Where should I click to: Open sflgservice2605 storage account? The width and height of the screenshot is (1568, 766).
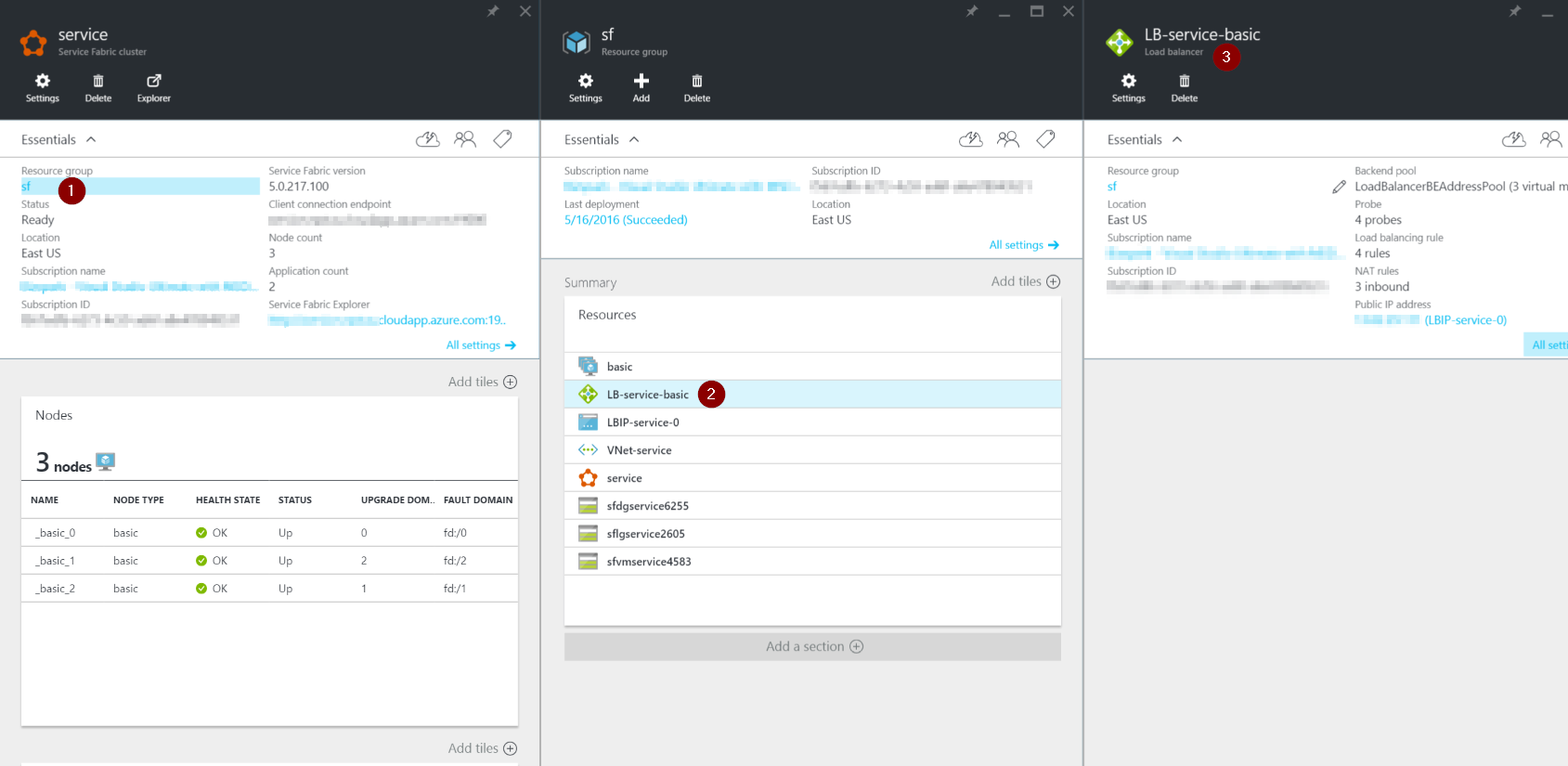812,534
